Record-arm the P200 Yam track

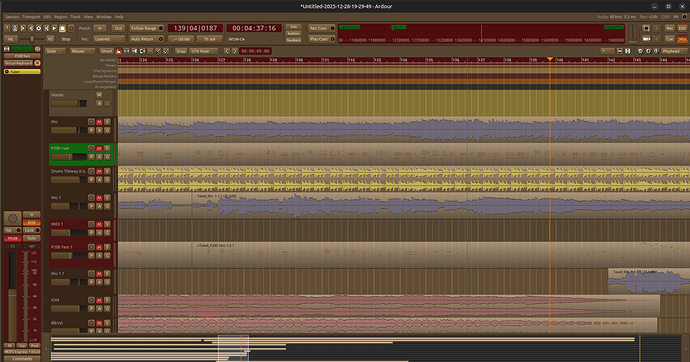91,148
